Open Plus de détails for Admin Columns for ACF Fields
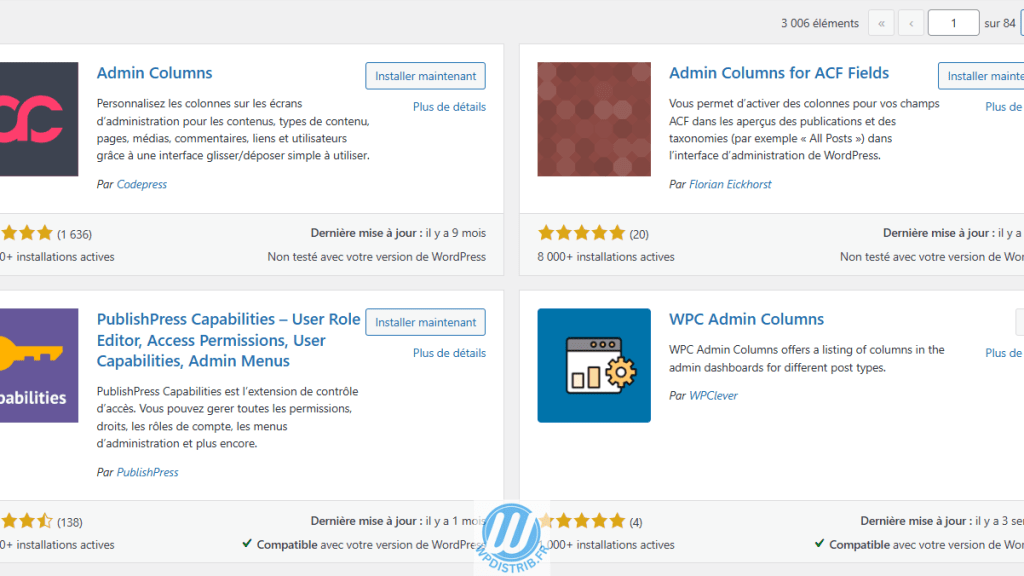The width and height of the screenshot is (1024, 576). (x=1004, y=106)
